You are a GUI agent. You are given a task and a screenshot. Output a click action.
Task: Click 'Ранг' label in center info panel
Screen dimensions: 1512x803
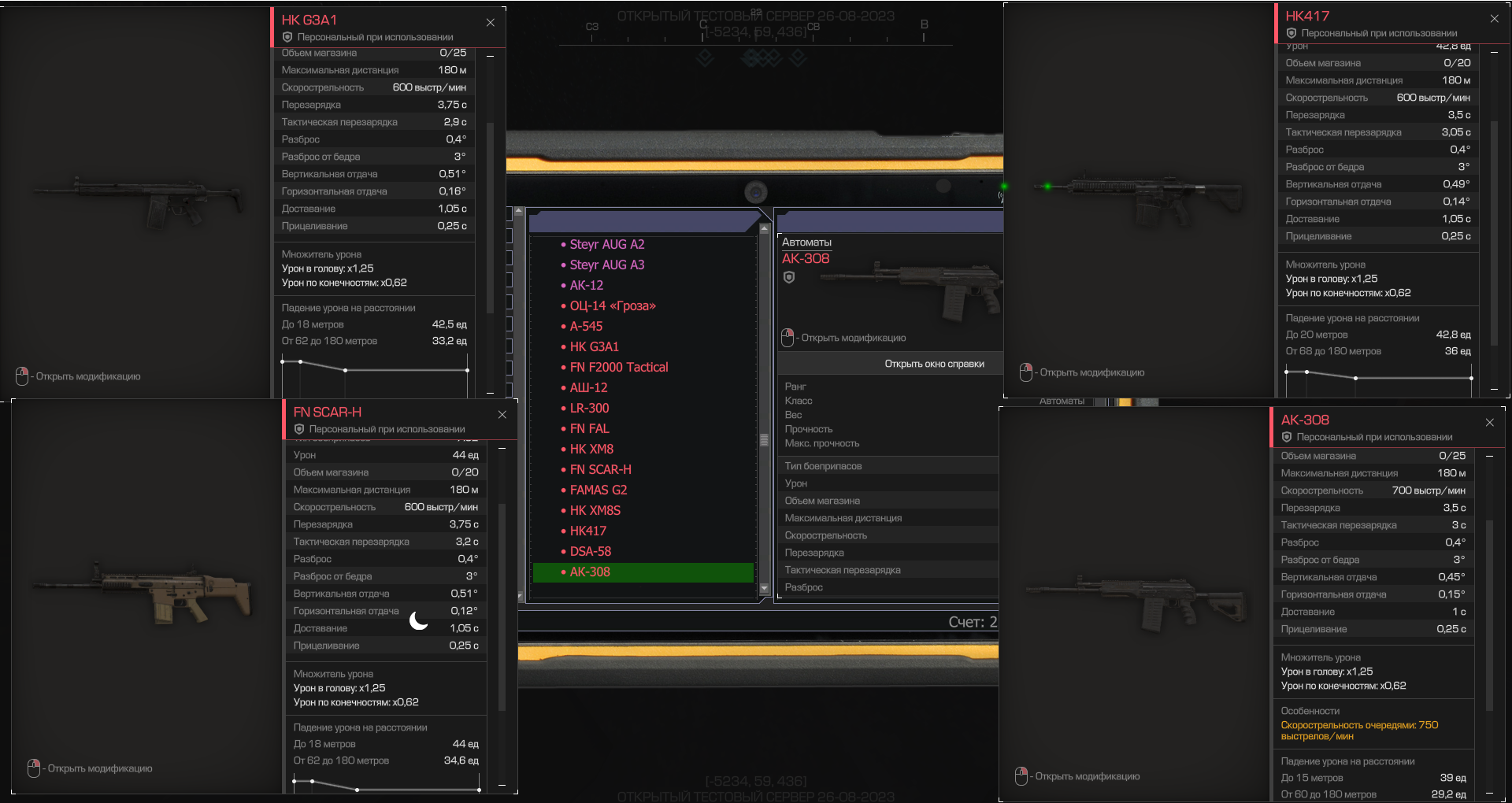click(x=795, y=387)
